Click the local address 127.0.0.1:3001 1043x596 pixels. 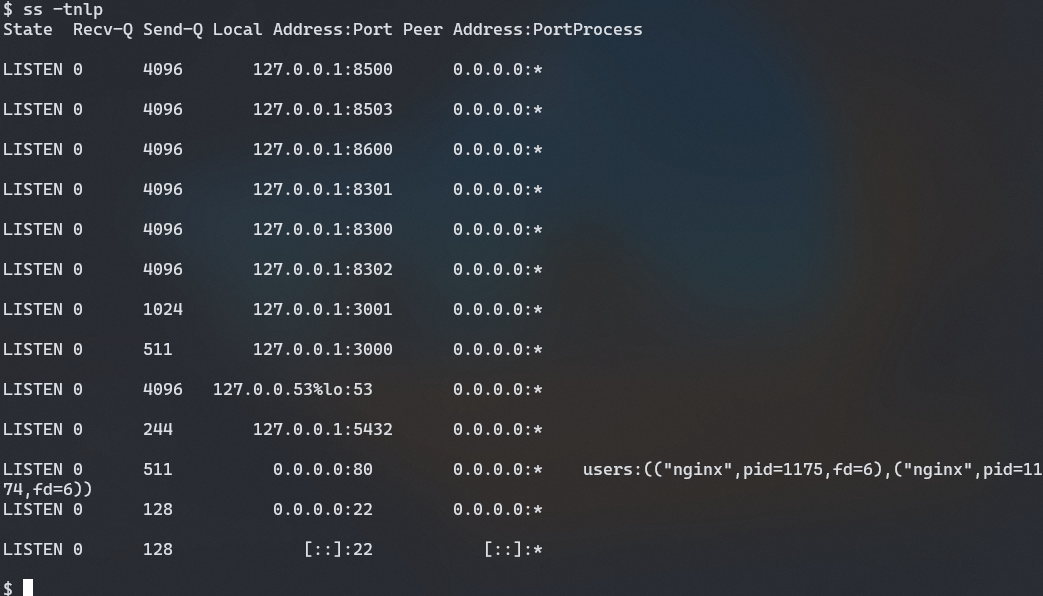[322, 309]
